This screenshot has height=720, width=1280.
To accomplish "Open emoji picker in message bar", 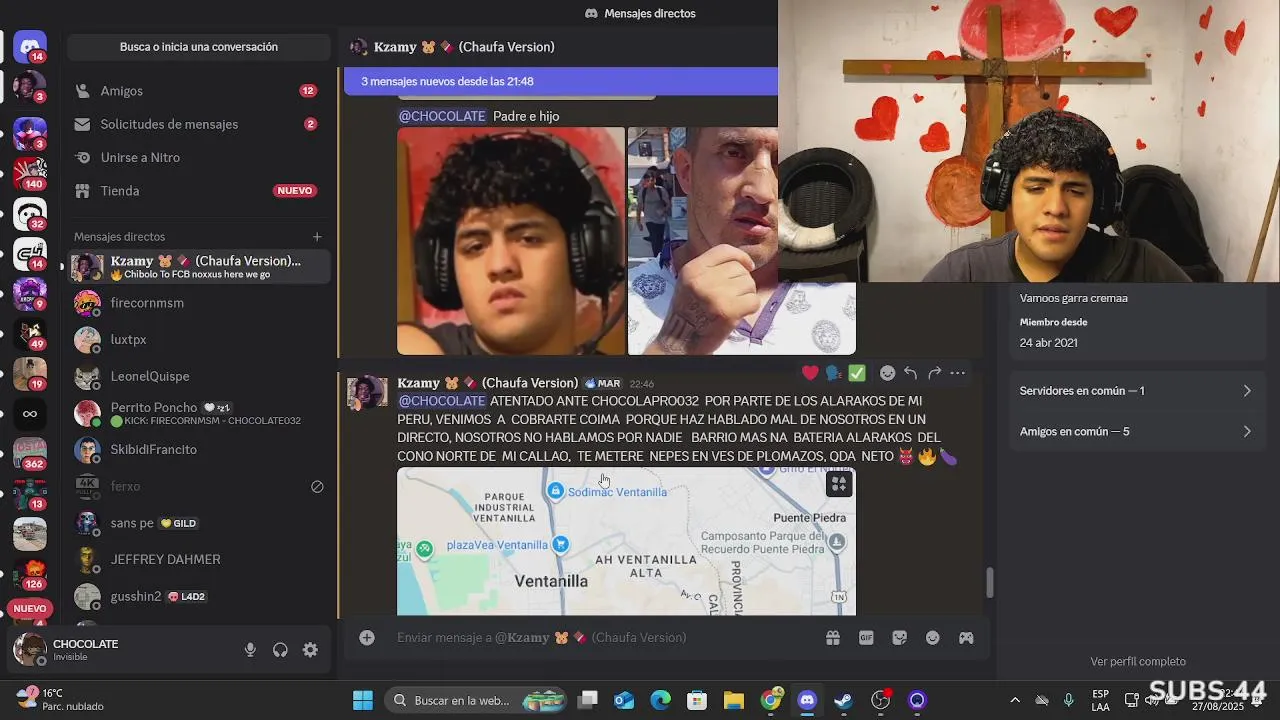I will click(x=933, y=638).
